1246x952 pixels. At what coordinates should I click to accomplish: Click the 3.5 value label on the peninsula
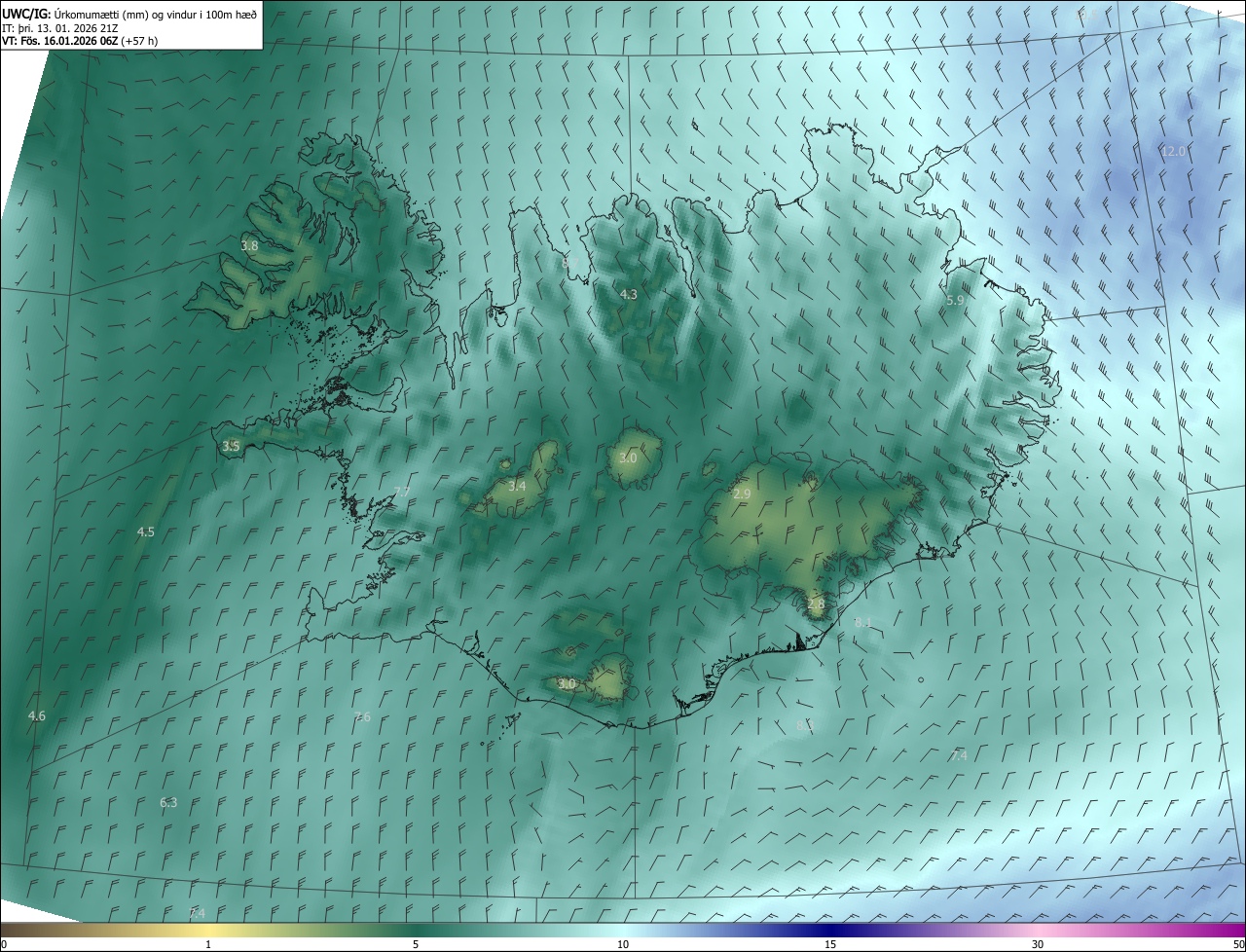231,446
